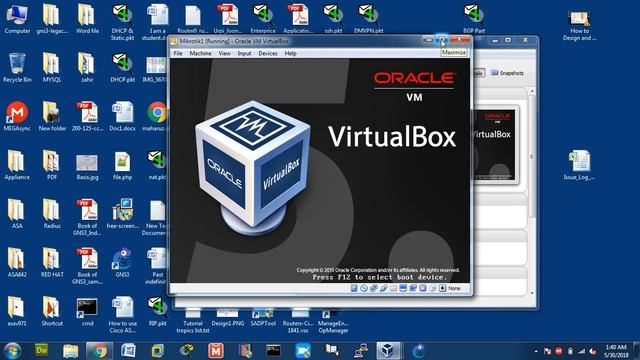Show hidden system tray icons
Image resolution: width=640 pixels, height=360 pixels.
[536, 351]
